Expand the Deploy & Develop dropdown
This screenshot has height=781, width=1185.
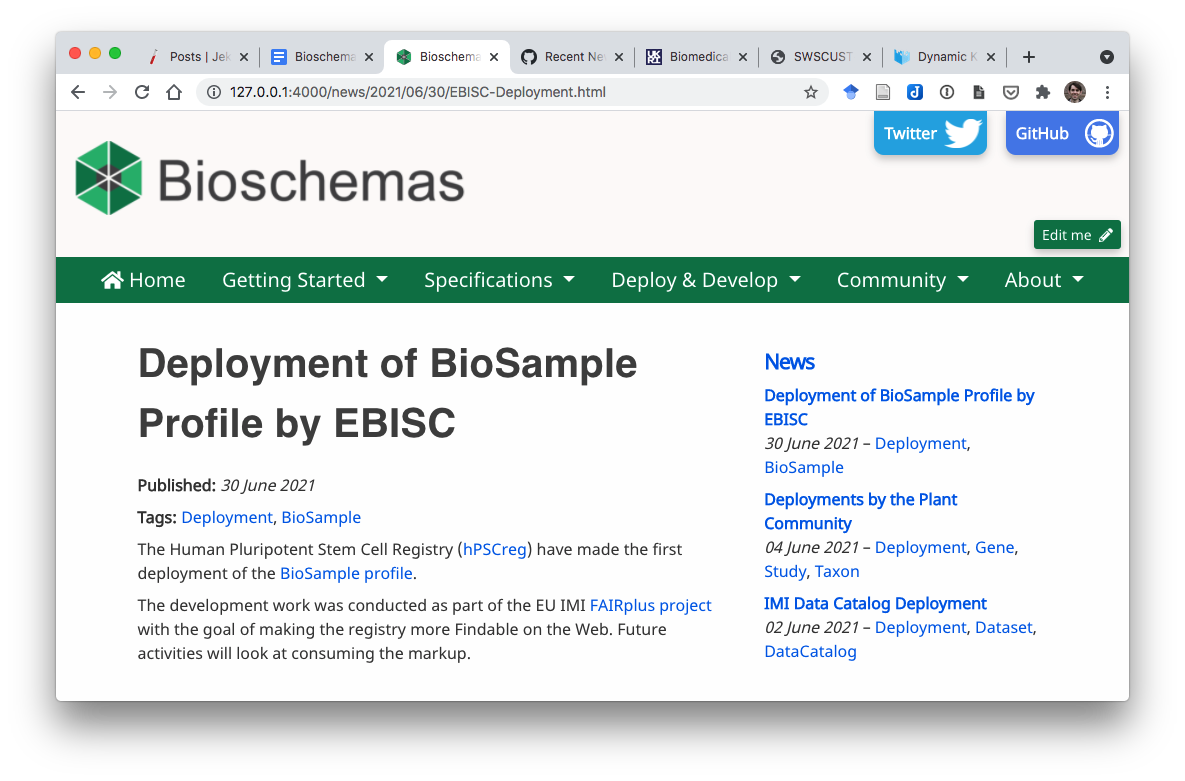706,280
